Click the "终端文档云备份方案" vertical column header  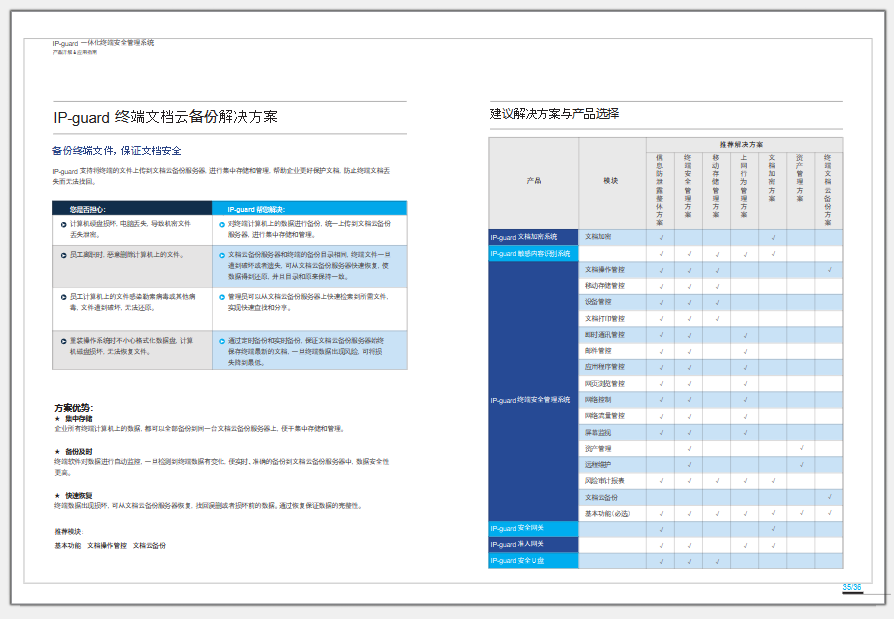pyautogui.click(x=828, y=190)
